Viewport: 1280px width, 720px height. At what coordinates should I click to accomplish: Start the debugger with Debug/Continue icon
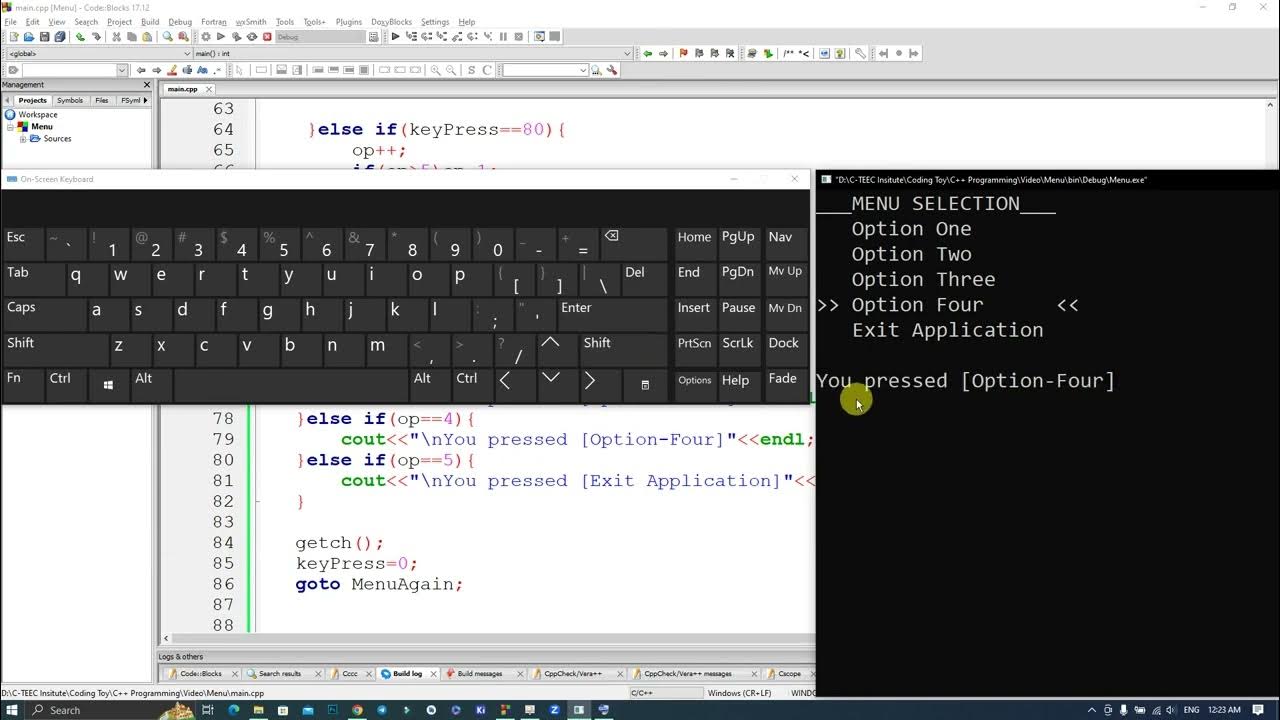tap(396, 36)
